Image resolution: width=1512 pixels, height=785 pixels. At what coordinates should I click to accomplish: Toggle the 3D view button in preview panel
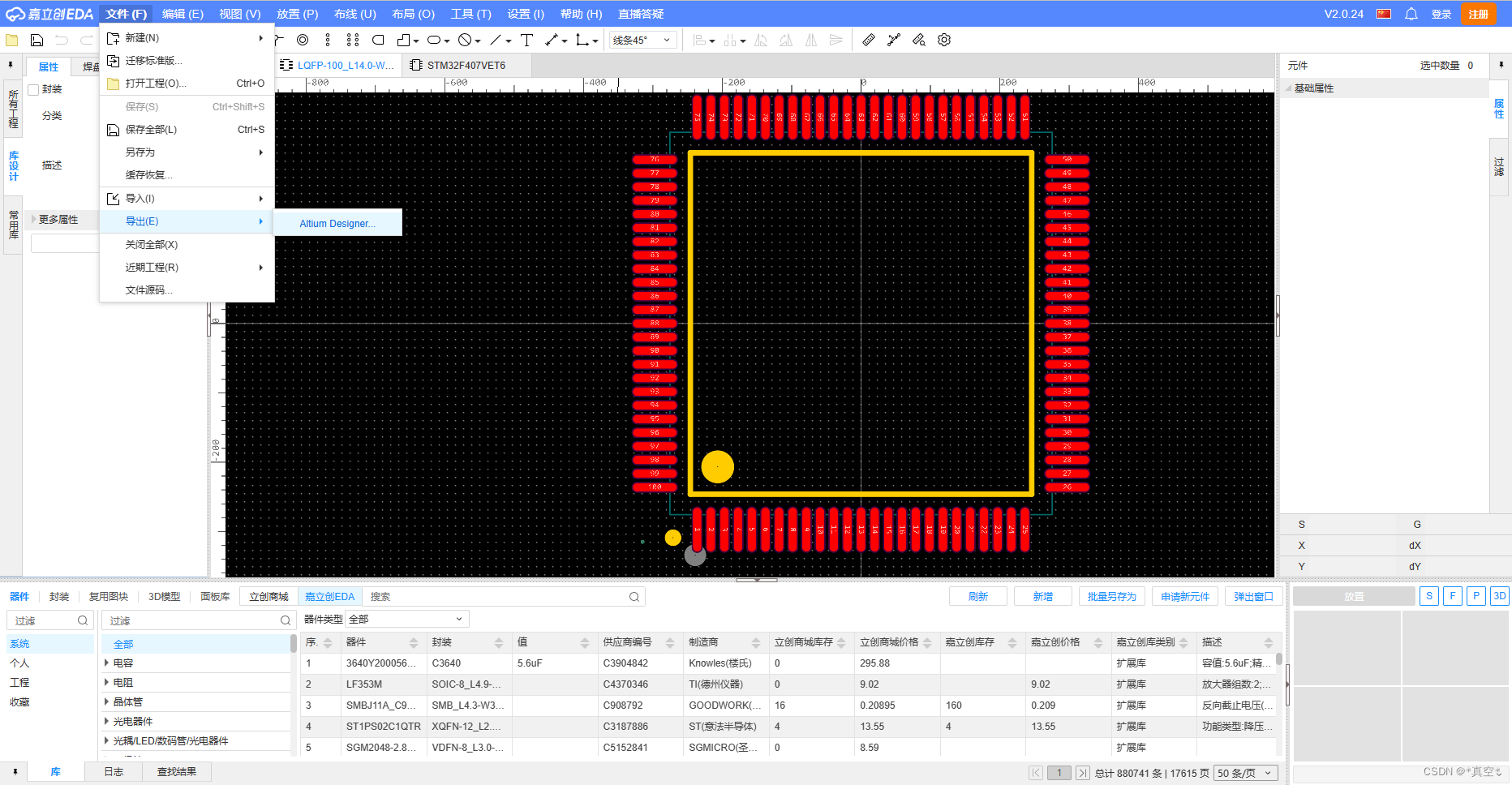(x=1500, y=596)
